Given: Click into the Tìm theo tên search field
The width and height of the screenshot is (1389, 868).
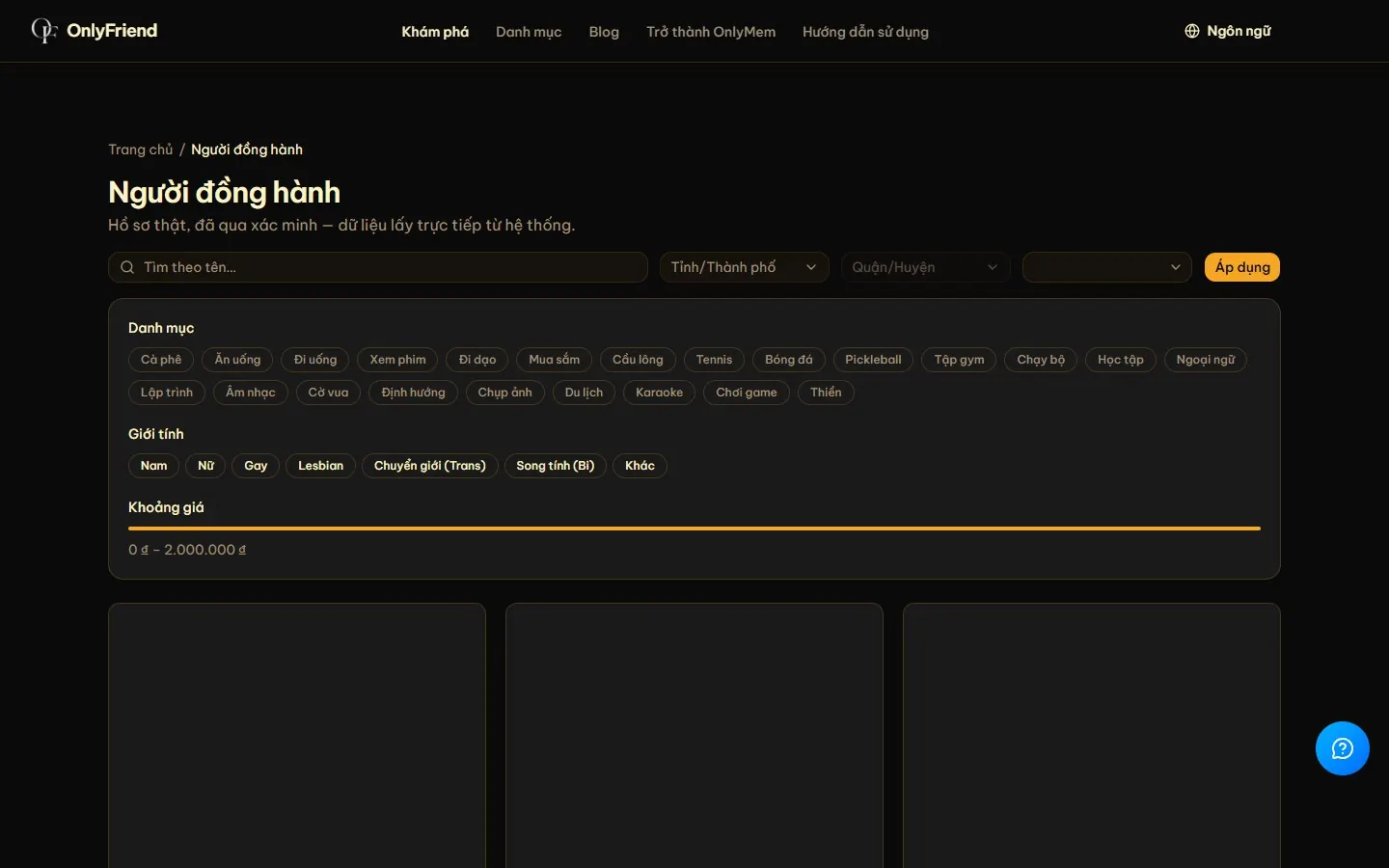Looking at the screenshot, I should coord(378,267).
